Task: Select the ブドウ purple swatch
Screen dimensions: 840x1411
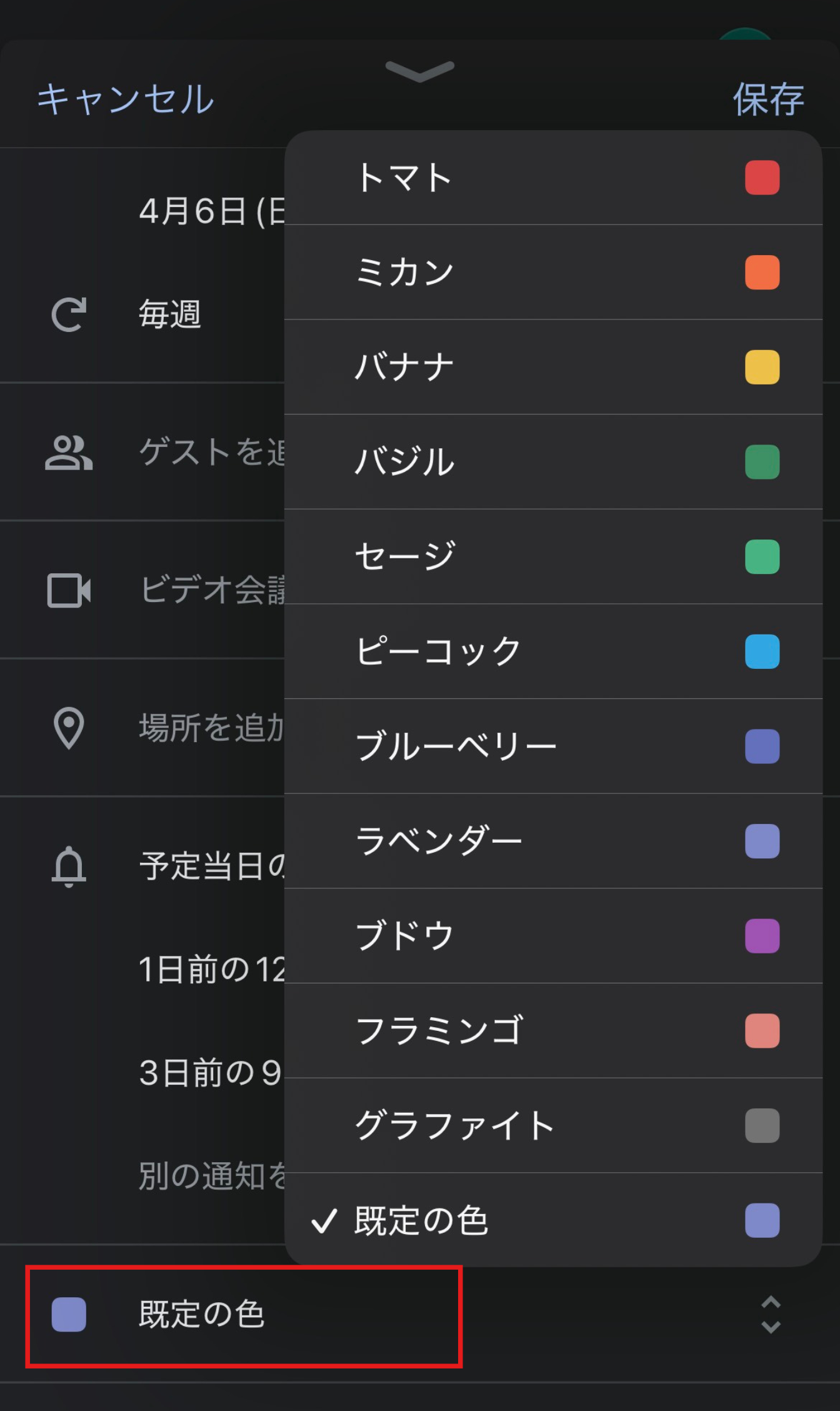Action: click(x=762, y=936)
